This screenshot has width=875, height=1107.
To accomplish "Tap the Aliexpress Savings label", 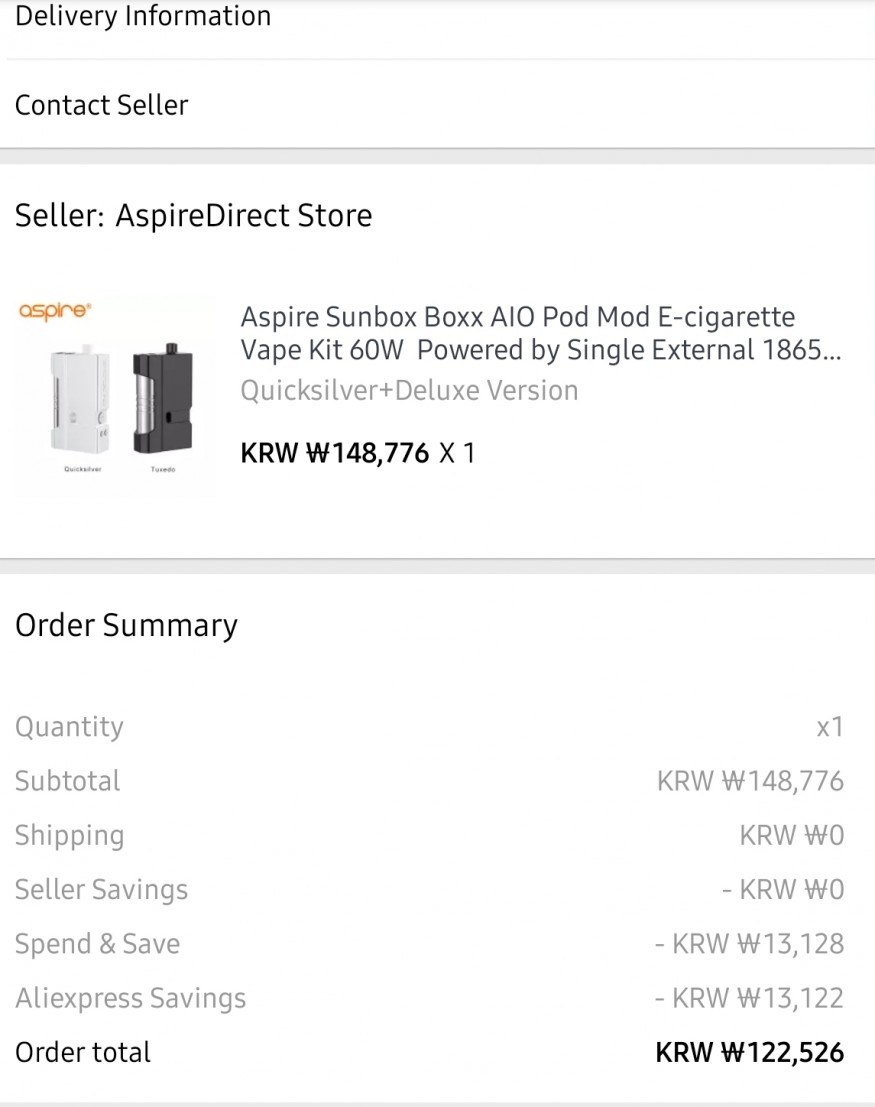I will tap(130, 998).
